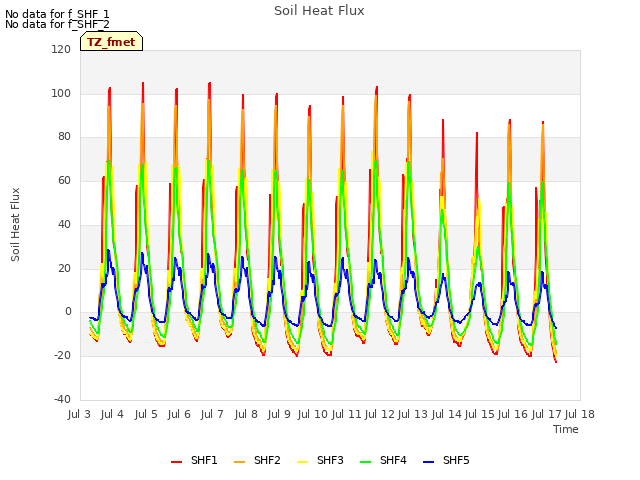
Task: Click the -40 y-axis tick label
Action: tap(62, 399)
